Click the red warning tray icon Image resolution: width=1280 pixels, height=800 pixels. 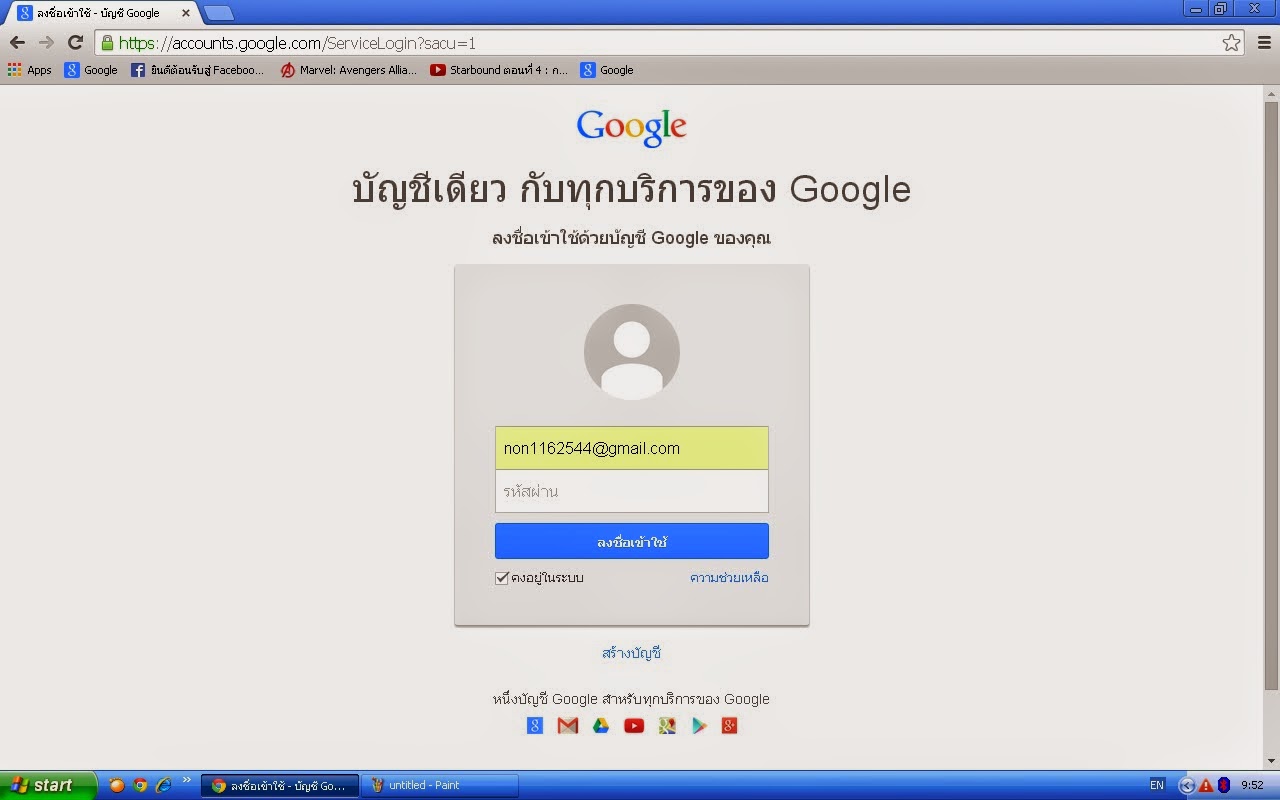1206,785
